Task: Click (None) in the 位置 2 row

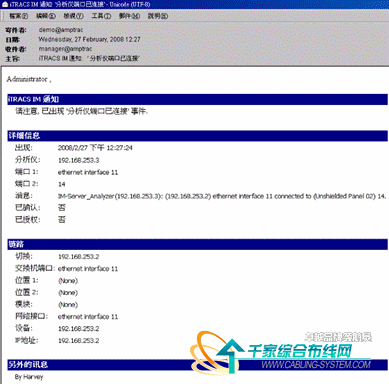Action: [68, 293]
